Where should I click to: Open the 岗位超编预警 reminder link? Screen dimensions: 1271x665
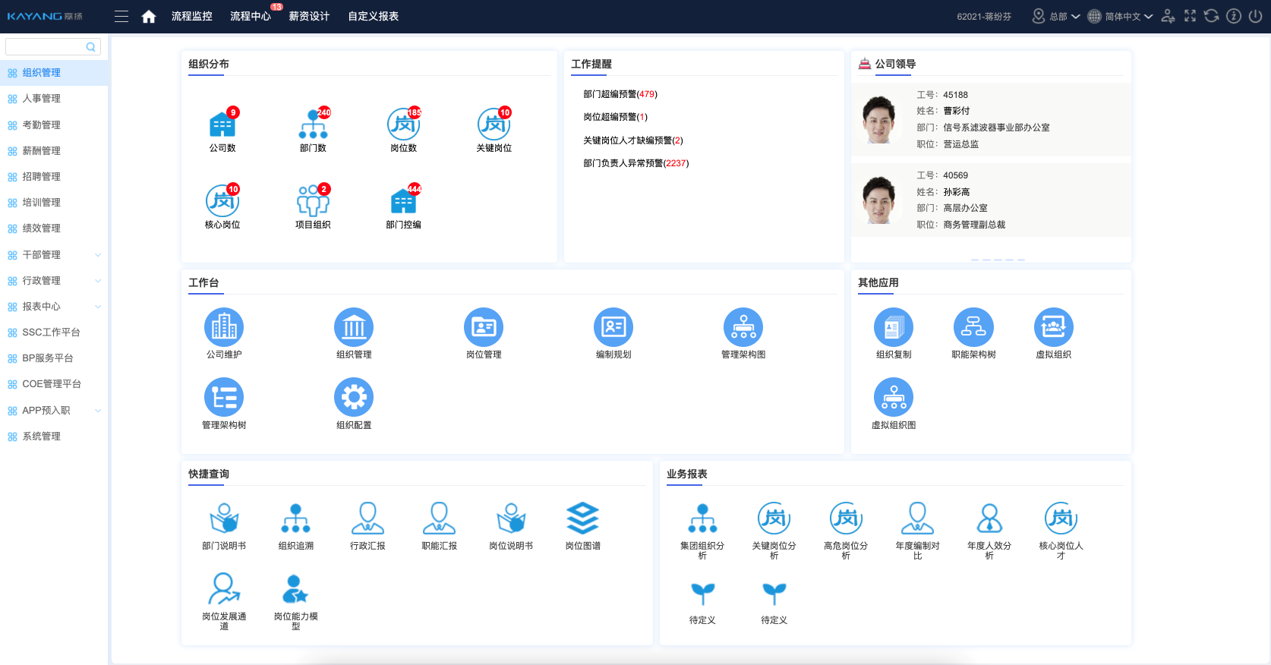pos(615,117)
